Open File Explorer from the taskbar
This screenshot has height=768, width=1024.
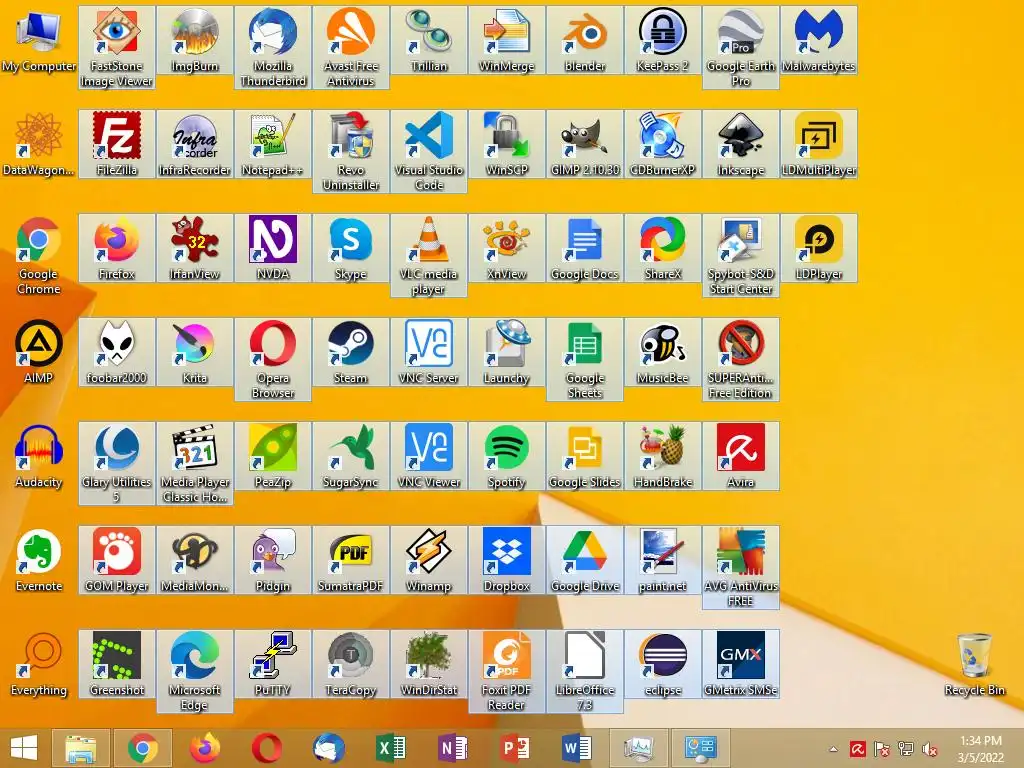coord(80,748)
